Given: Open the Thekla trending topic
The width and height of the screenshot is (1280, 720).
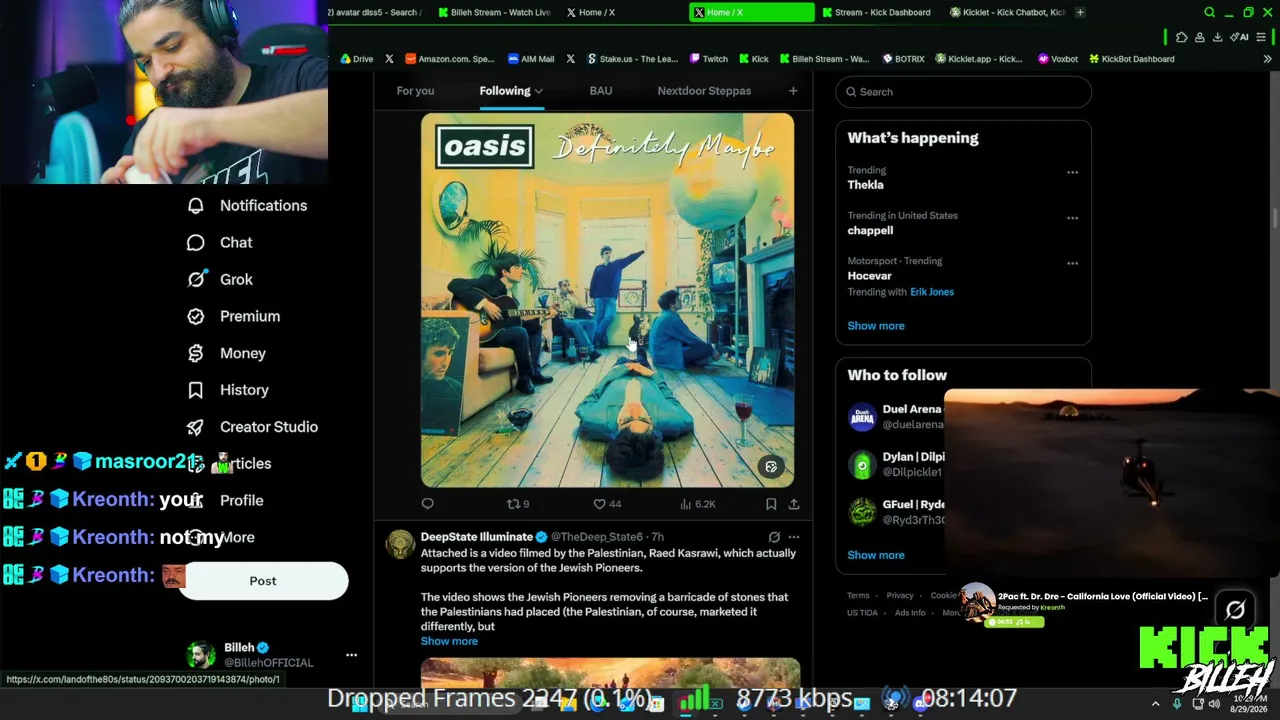Looking at the screenshot, I should (x=866, y=185).
